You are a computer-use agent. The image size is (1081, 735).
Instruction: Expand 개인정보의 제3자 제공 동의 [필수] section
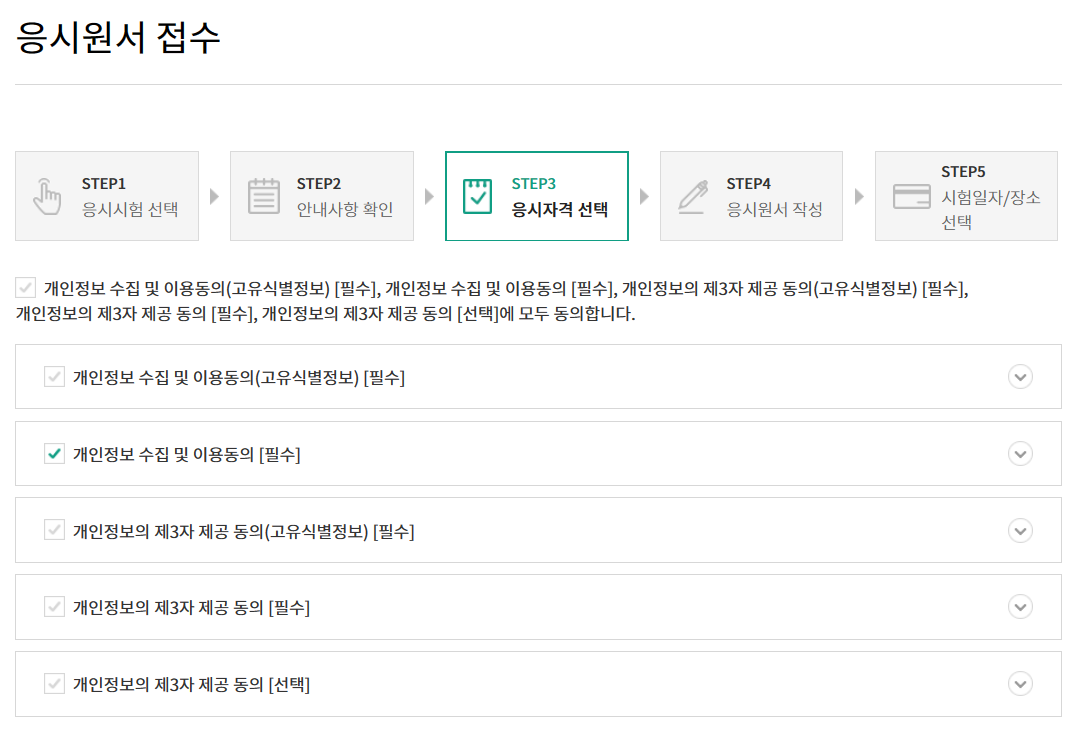[1020, 607]
